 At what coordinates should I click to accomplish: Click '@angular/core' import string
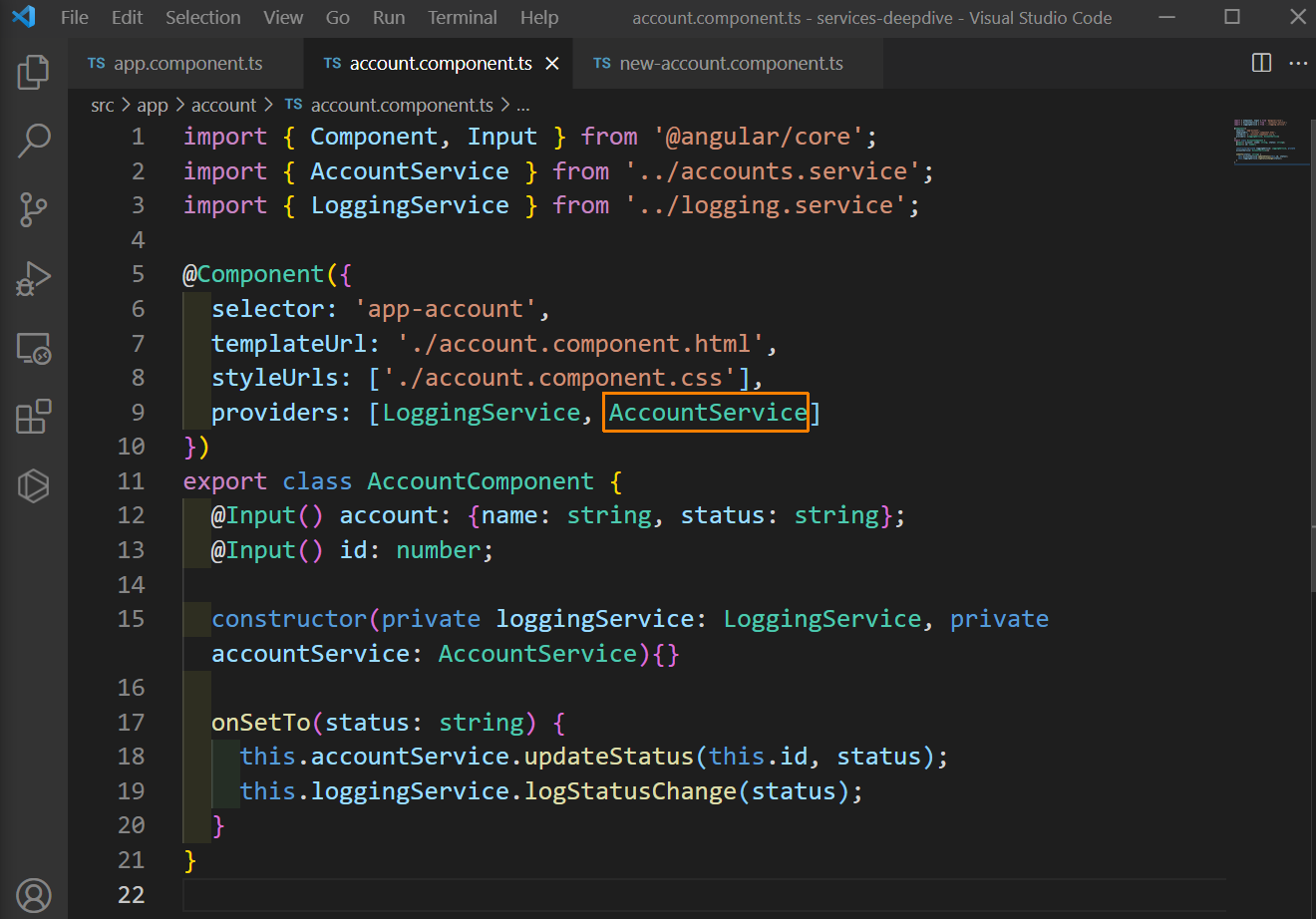point(759,137)
